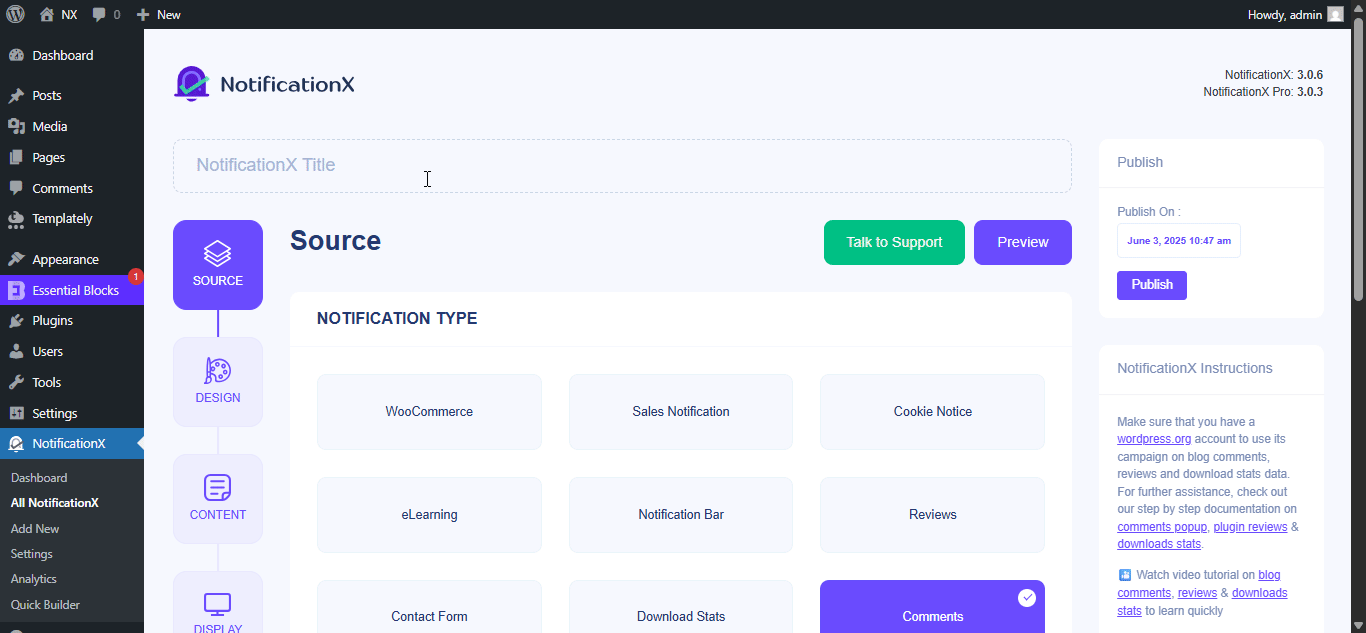Screen dimensions: 1366x633
Task: Click the Media icon in sidebar
Action: 16,127
